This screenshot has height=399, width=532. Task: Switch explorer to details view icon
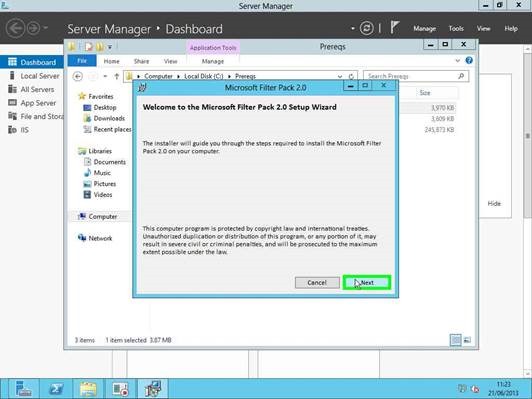point(455,340)
